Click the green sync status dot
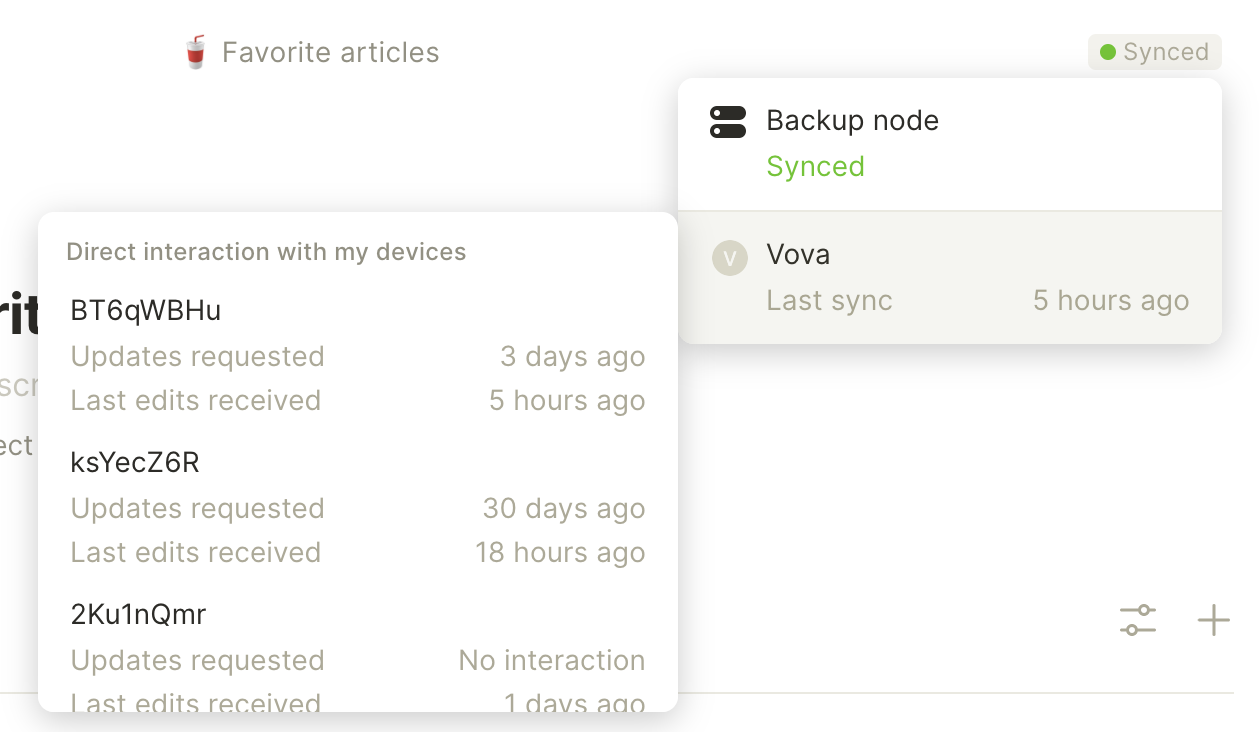1260x732 pixels. click(x=1107, y=52)
